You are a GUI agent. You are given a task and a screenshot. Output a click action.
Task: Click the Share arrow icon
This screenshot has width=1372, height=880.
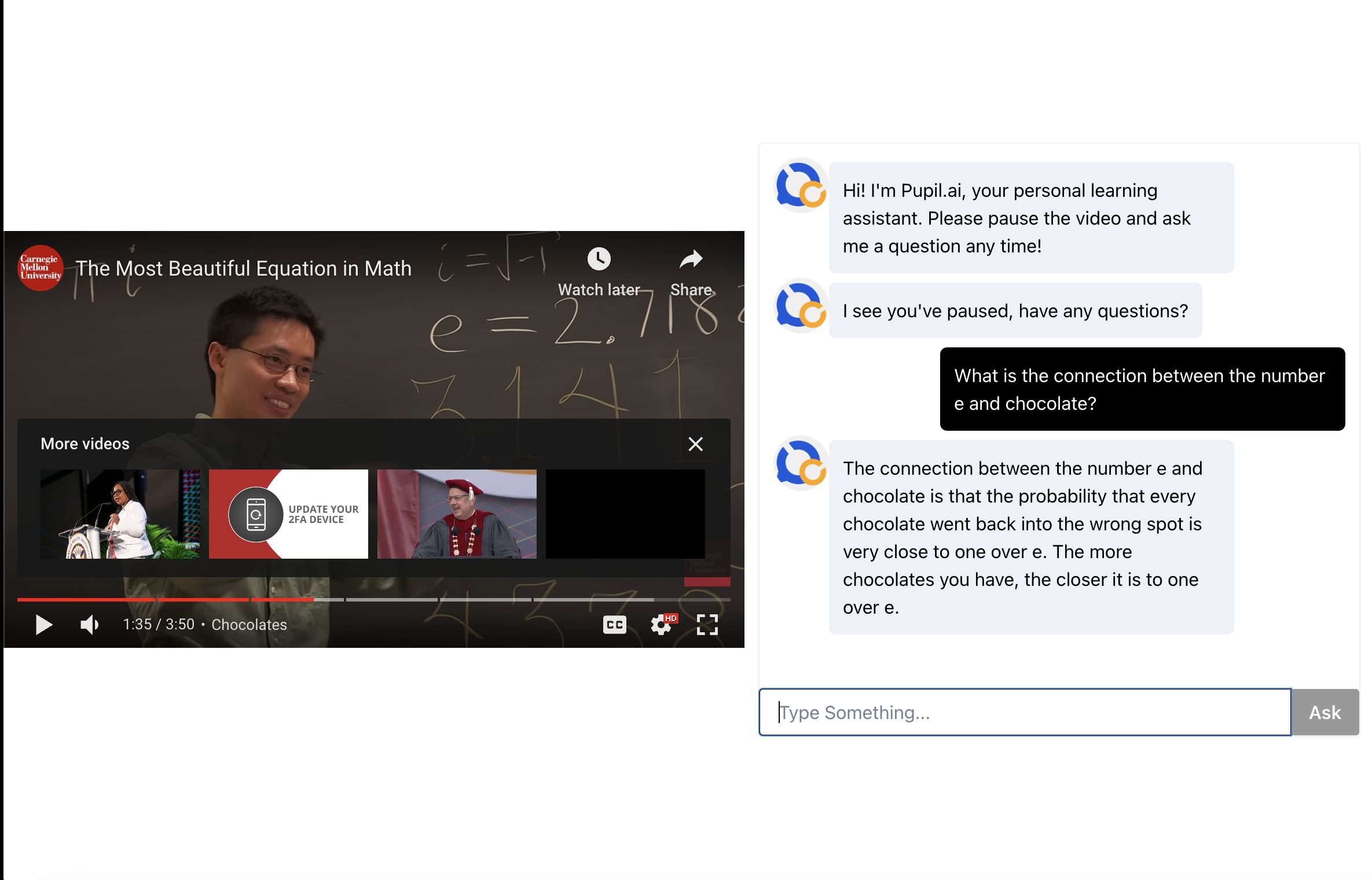coord(691,259)
